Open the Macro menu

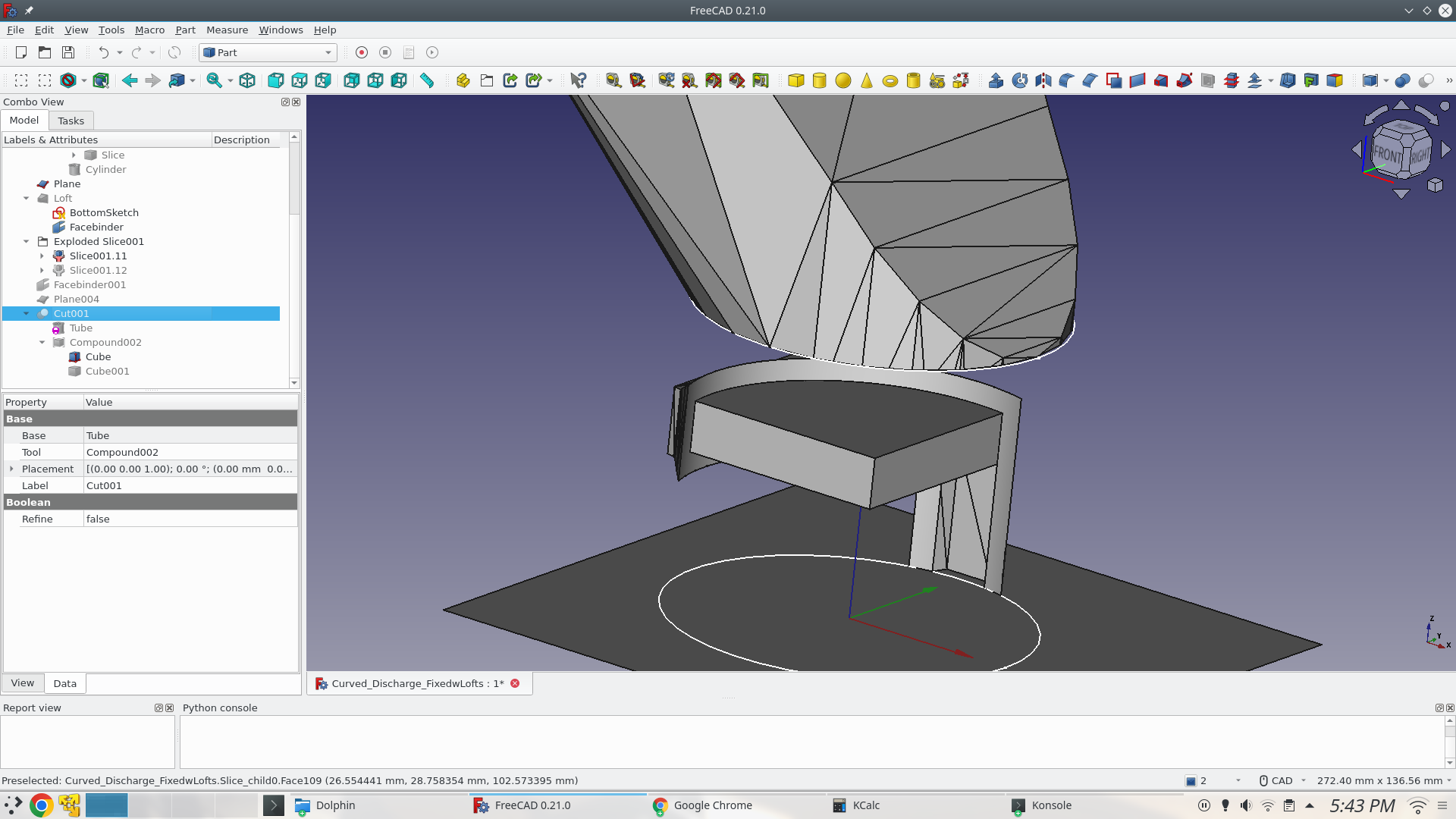[x=149, y=30]
